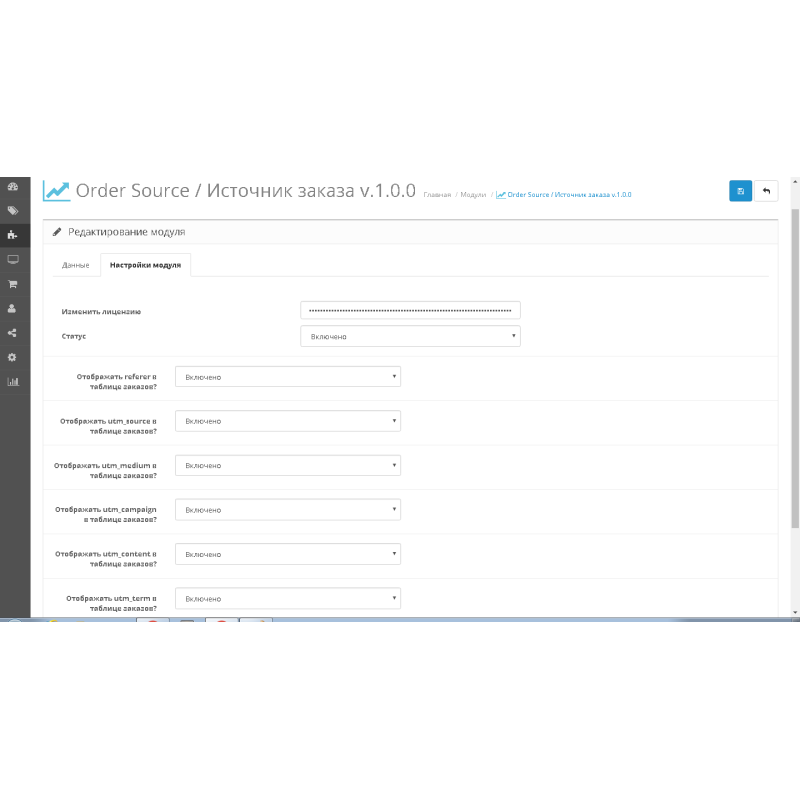Open the utm_campaign display dropdown
Screen dimensions: 800x800
(288, 510)
